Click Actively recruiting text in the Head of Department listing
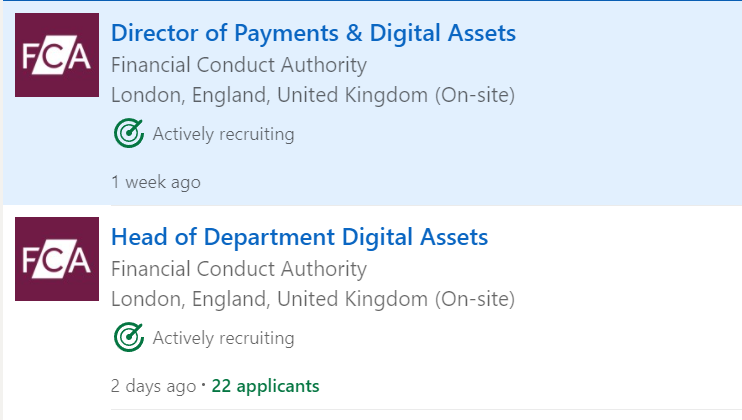Viewport: 742px width, 420px height. [223, 338]
